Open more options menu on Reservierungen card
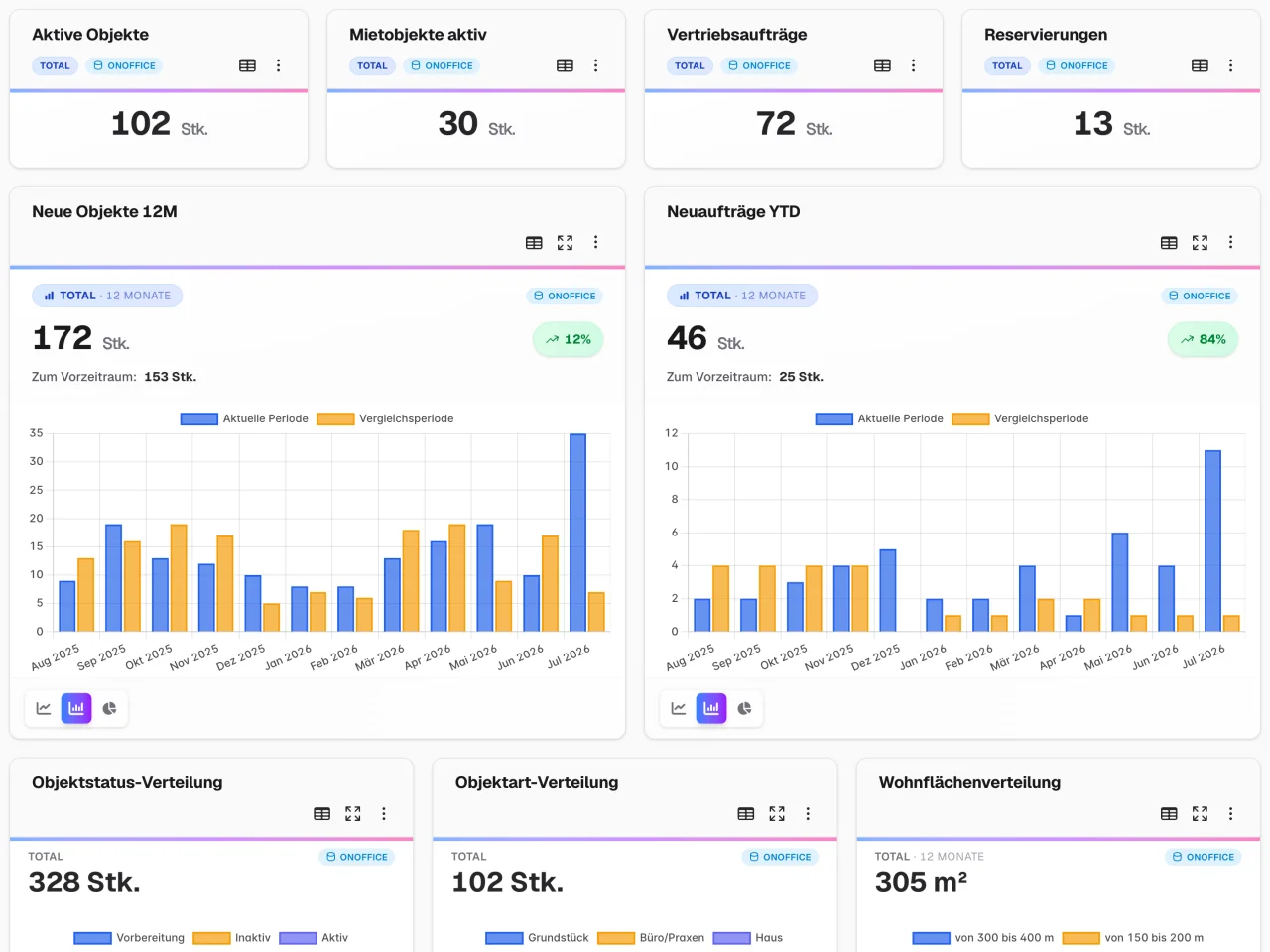The image size is (1270, 952). (1230, 65)
